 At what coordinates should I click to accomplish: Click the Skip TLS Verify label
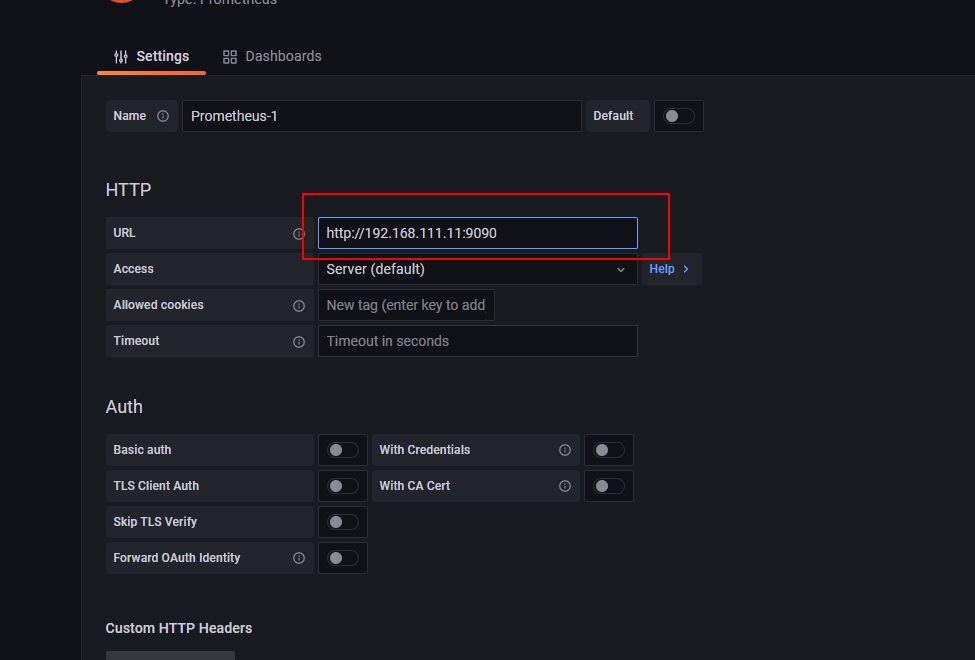coord(155,522)
